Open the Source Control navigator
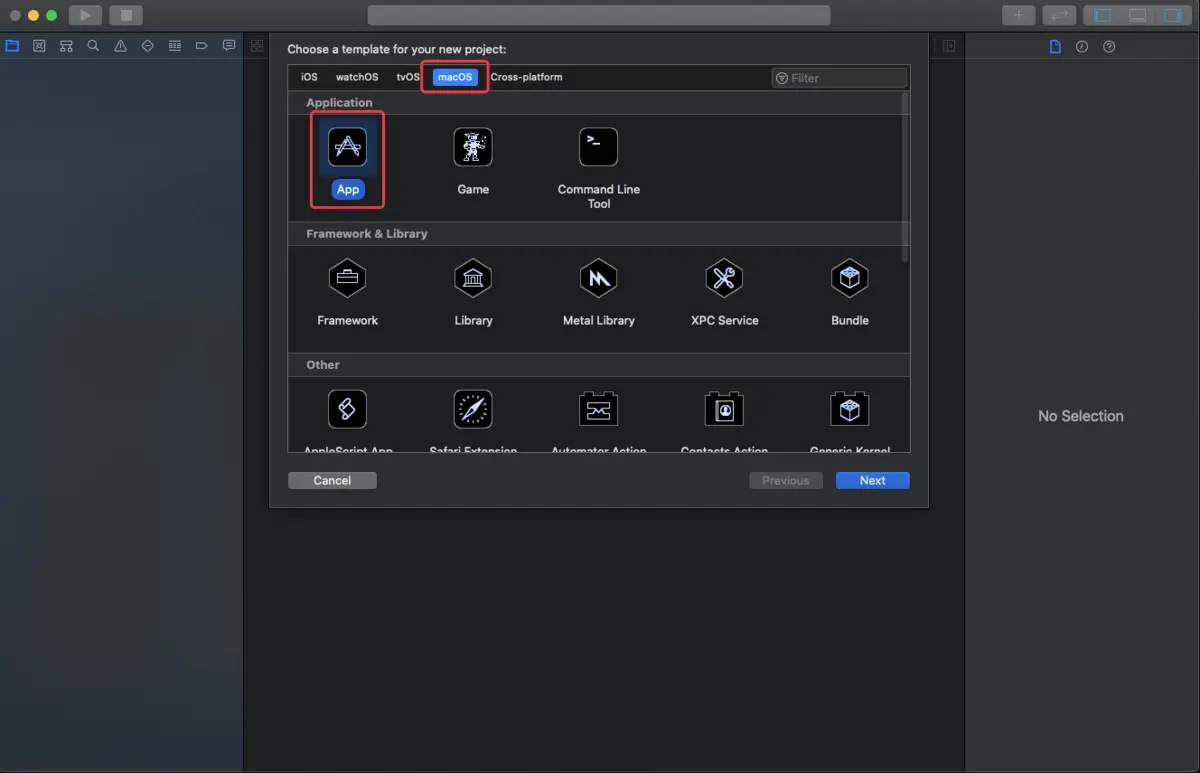The width and height of the screenshot is (1200, 773). (x=39, y=46)
